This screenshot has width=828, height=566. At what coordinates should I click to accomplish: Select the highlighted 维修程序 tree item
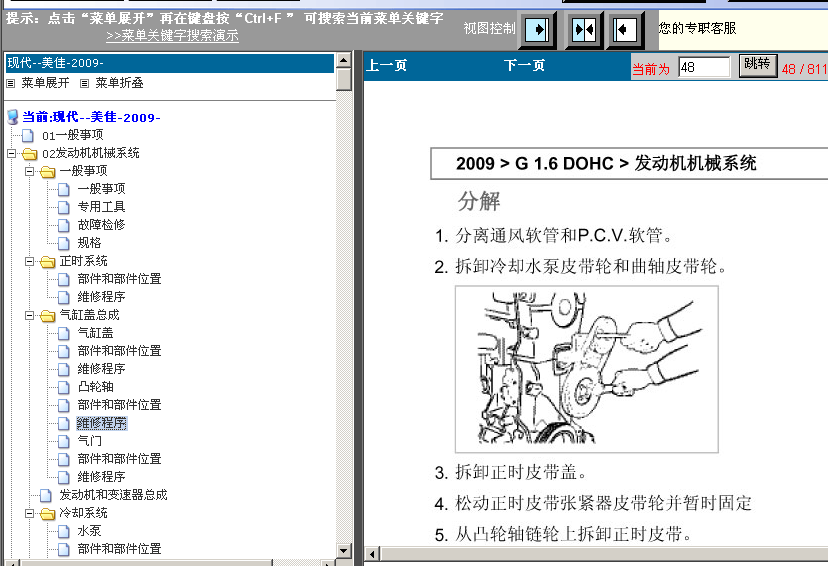click(102, 423)
